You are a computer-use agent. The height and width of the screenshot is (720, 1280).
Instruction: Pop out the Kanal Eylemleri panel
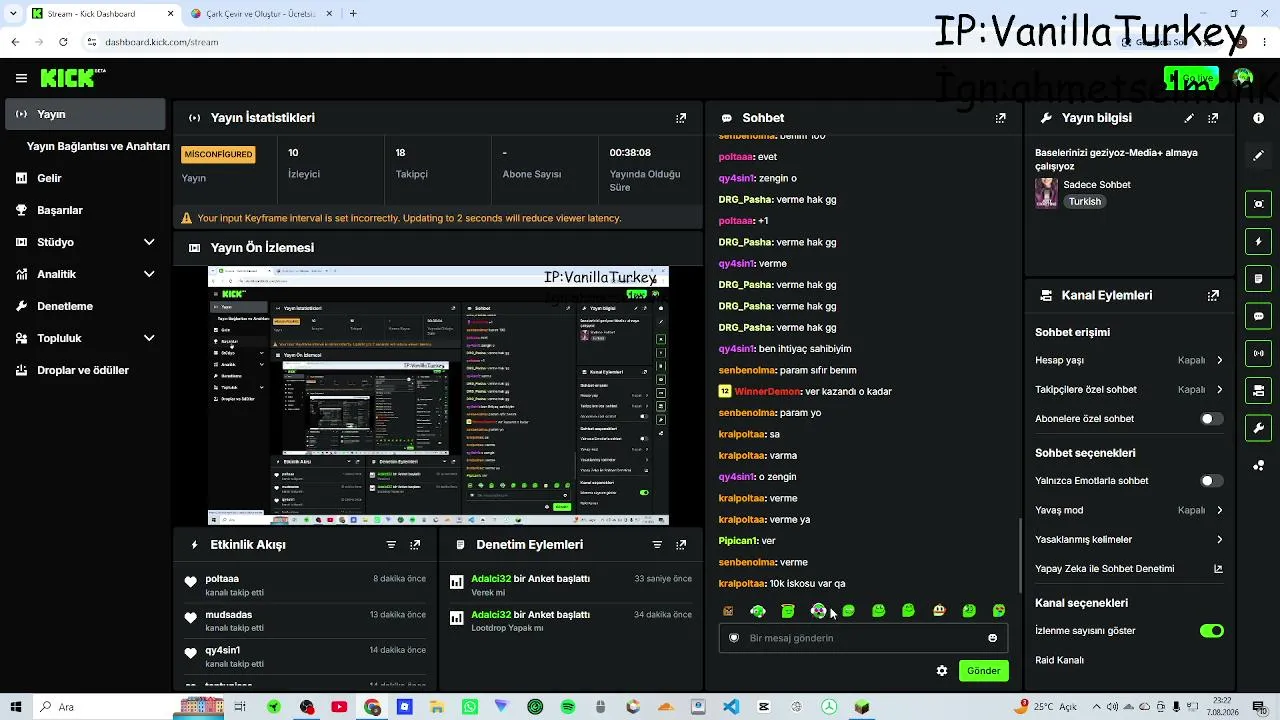pos(1213,296)
